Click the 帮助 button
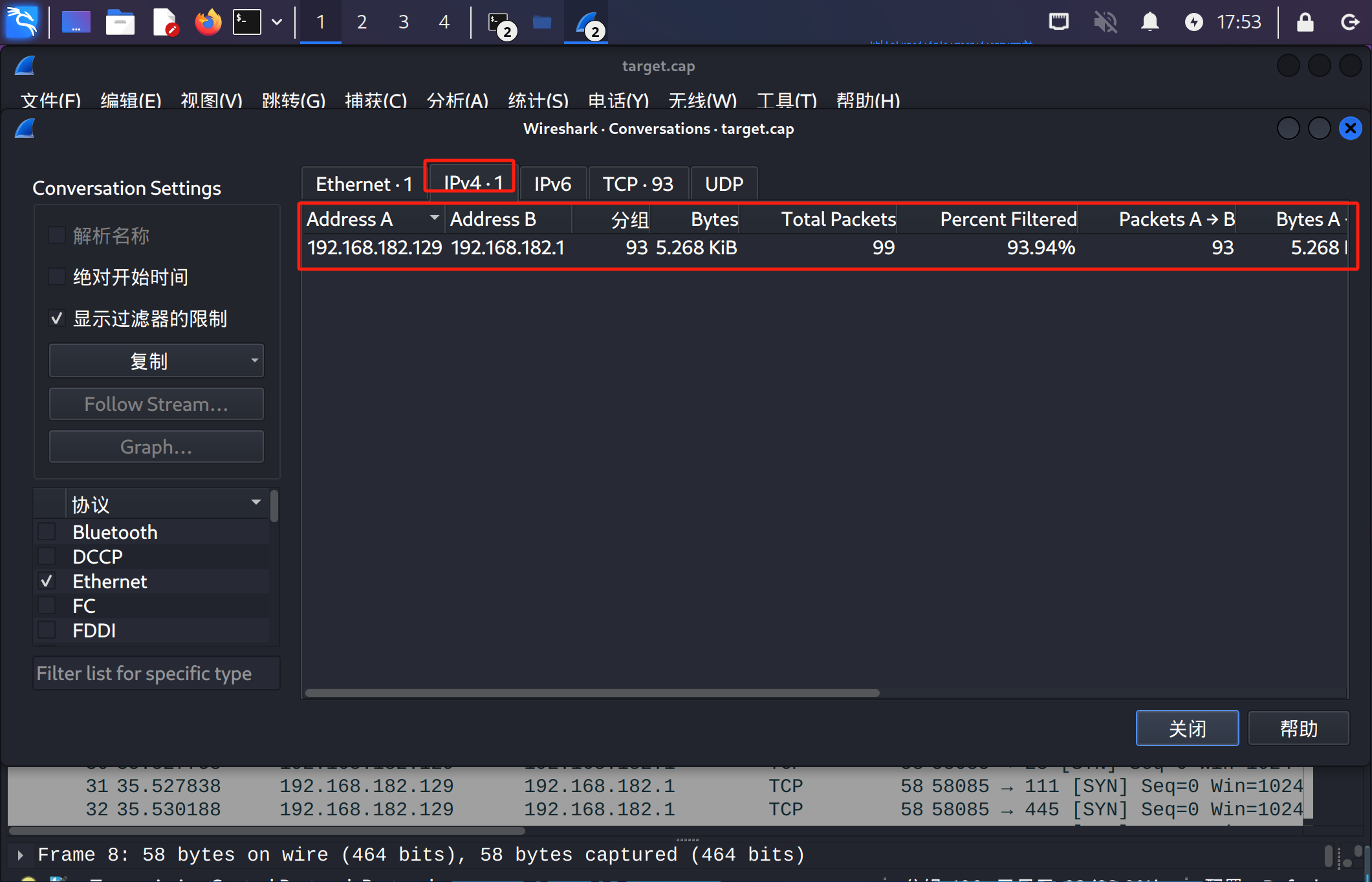Image resolution: width=1372 pixels, height=882 pixels. 1298,728
